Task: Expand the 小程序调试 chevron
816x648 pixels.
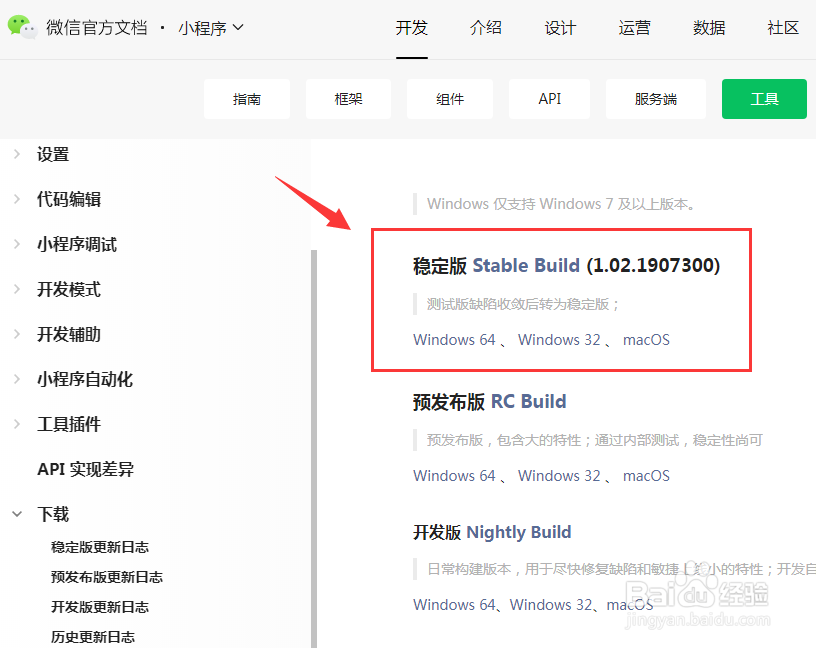Action: tap(17, 244)
